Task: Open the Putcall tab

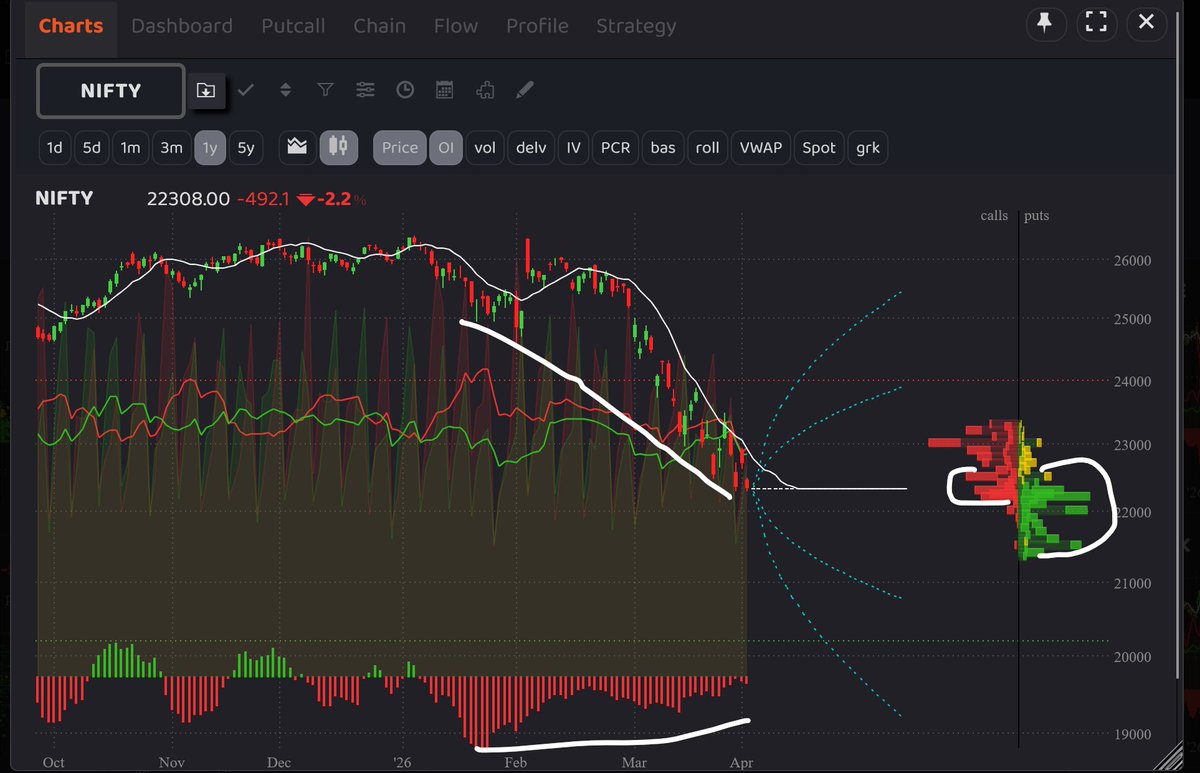Action: tap(293, 26)
